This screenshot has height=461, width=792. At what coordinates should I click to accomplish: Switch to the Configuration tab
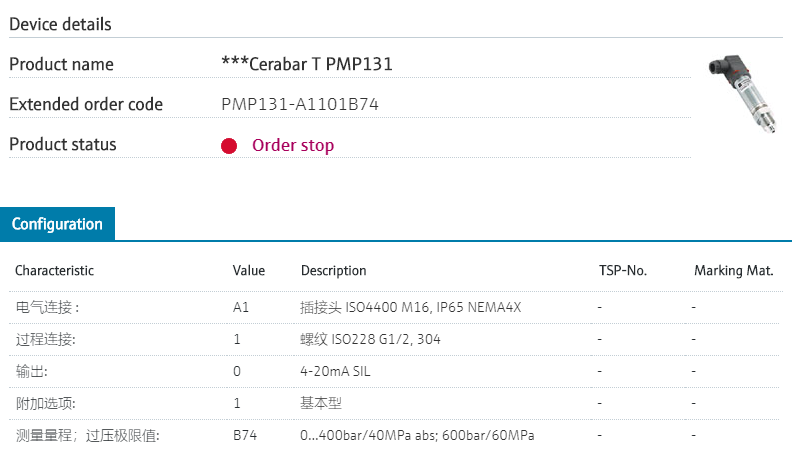pos(57,224)
